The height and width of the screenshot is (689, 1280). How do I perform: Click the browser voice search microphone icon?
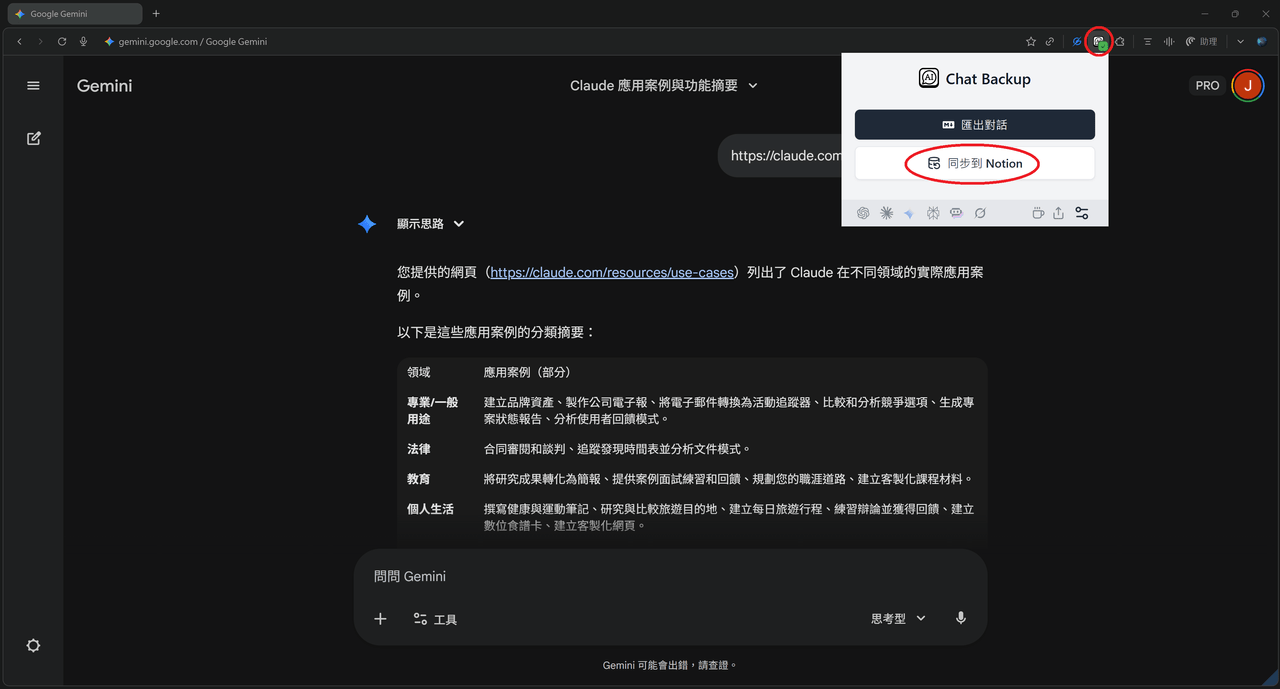pyautogui.click(x=83, y=42)
